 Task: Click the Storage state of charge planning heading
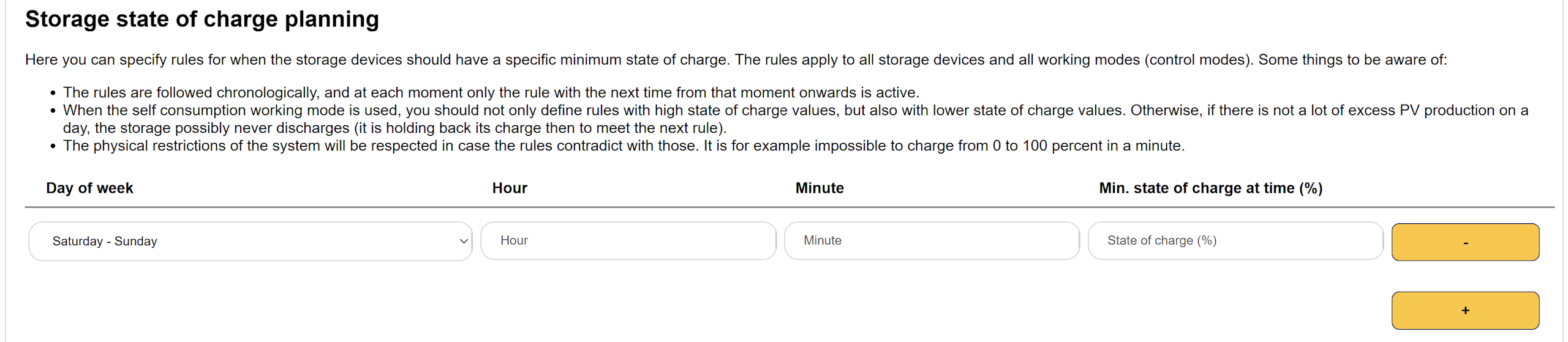(x=202, y=19)
